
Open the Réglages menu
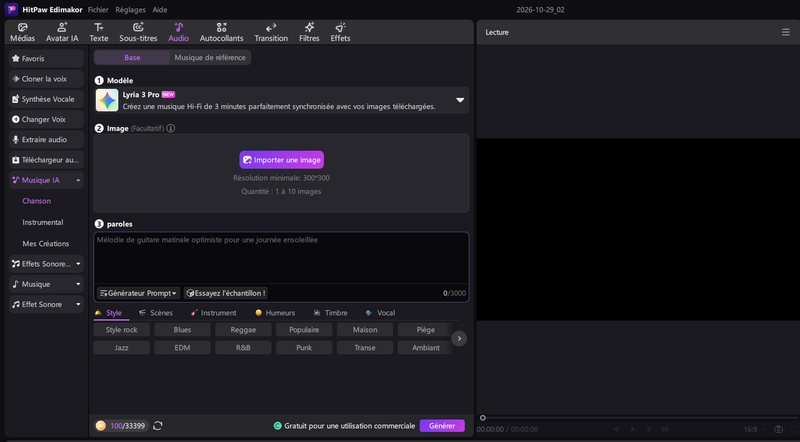pos(130,10)
